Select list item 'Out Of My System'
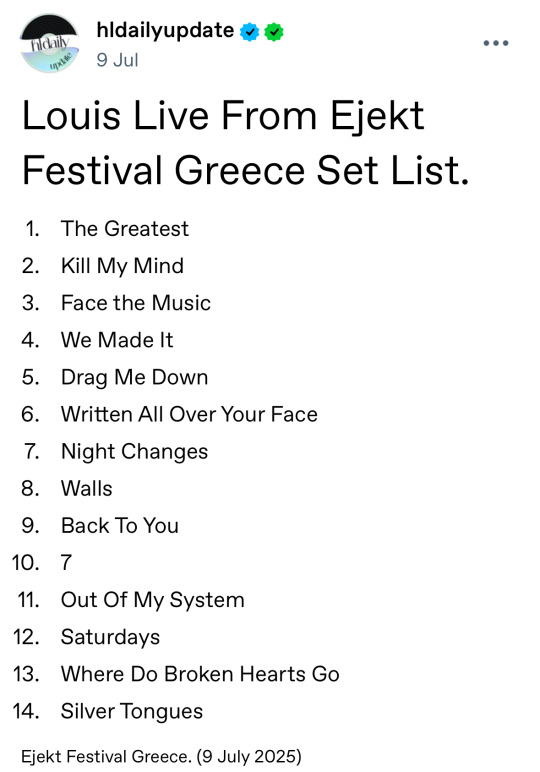The width and height of the screenshot is (540, 772). pos(153,601)
